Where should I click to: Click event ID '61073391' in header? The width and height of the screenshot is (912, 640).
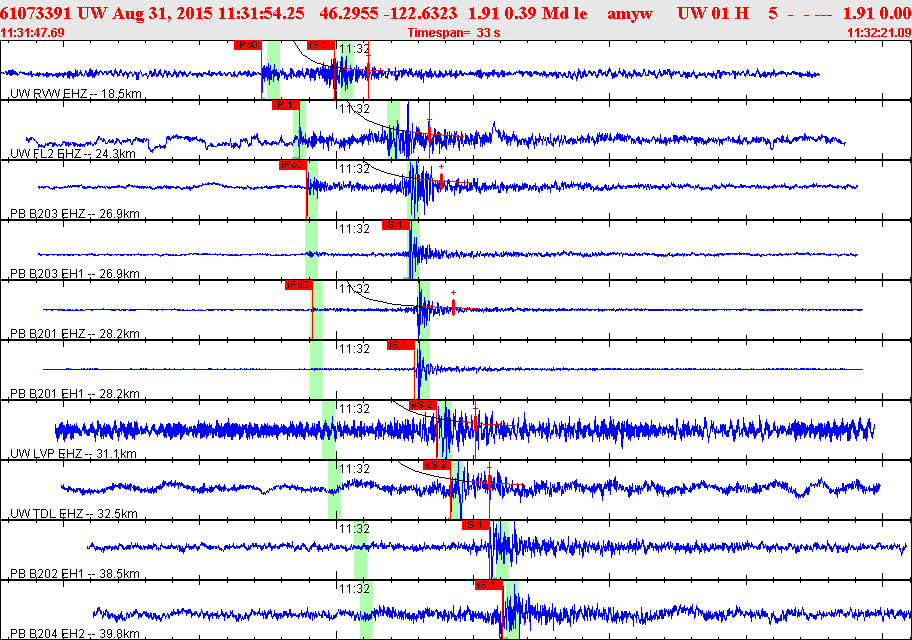click(35, 13)
